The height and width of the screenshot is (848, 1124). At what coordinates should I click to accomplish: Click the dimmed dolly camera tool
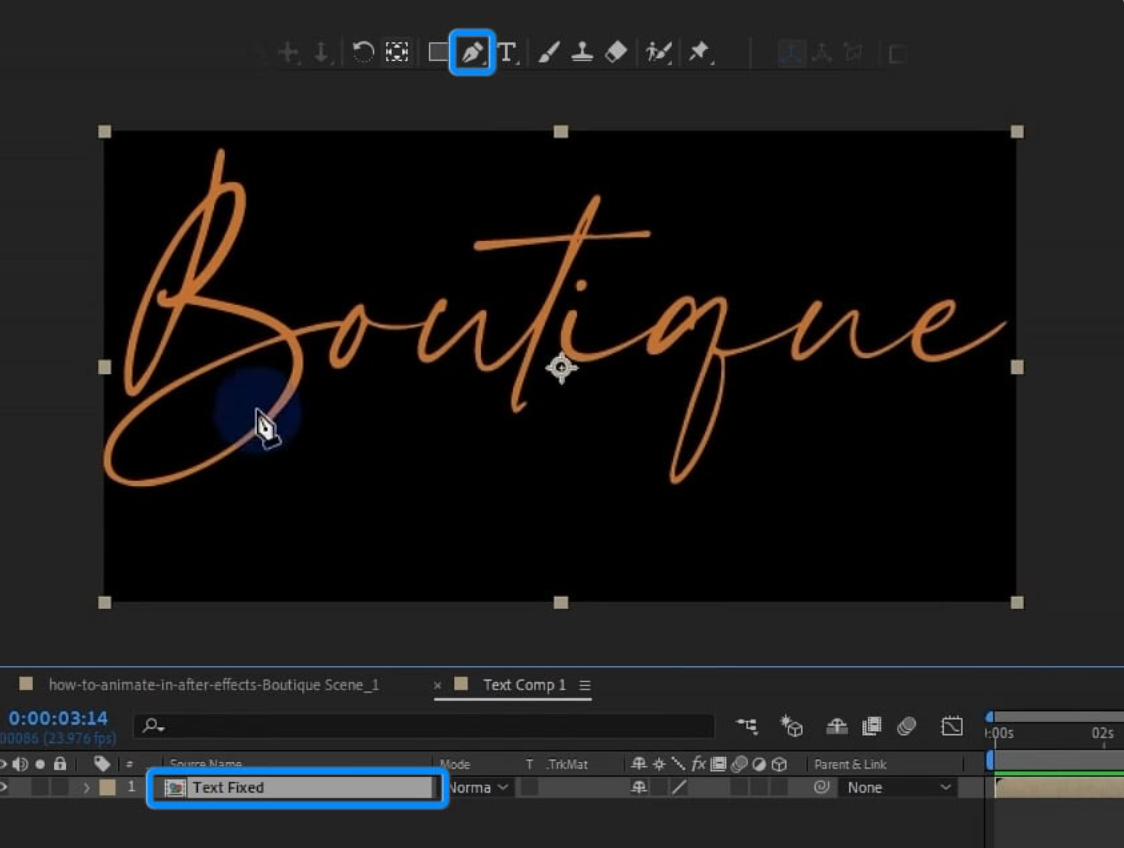coord(322,52)
